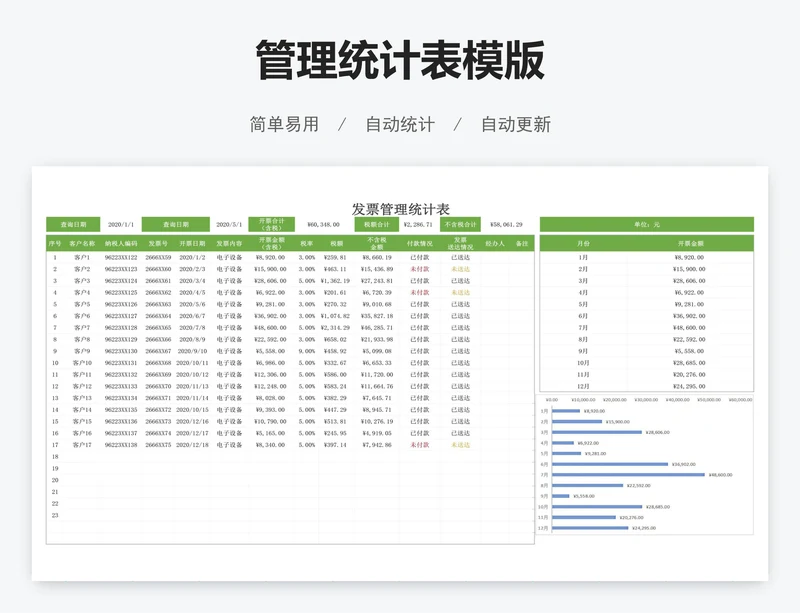Click the 管理统计表模版 page heading

pyautogui.click(x=400, y=60)
